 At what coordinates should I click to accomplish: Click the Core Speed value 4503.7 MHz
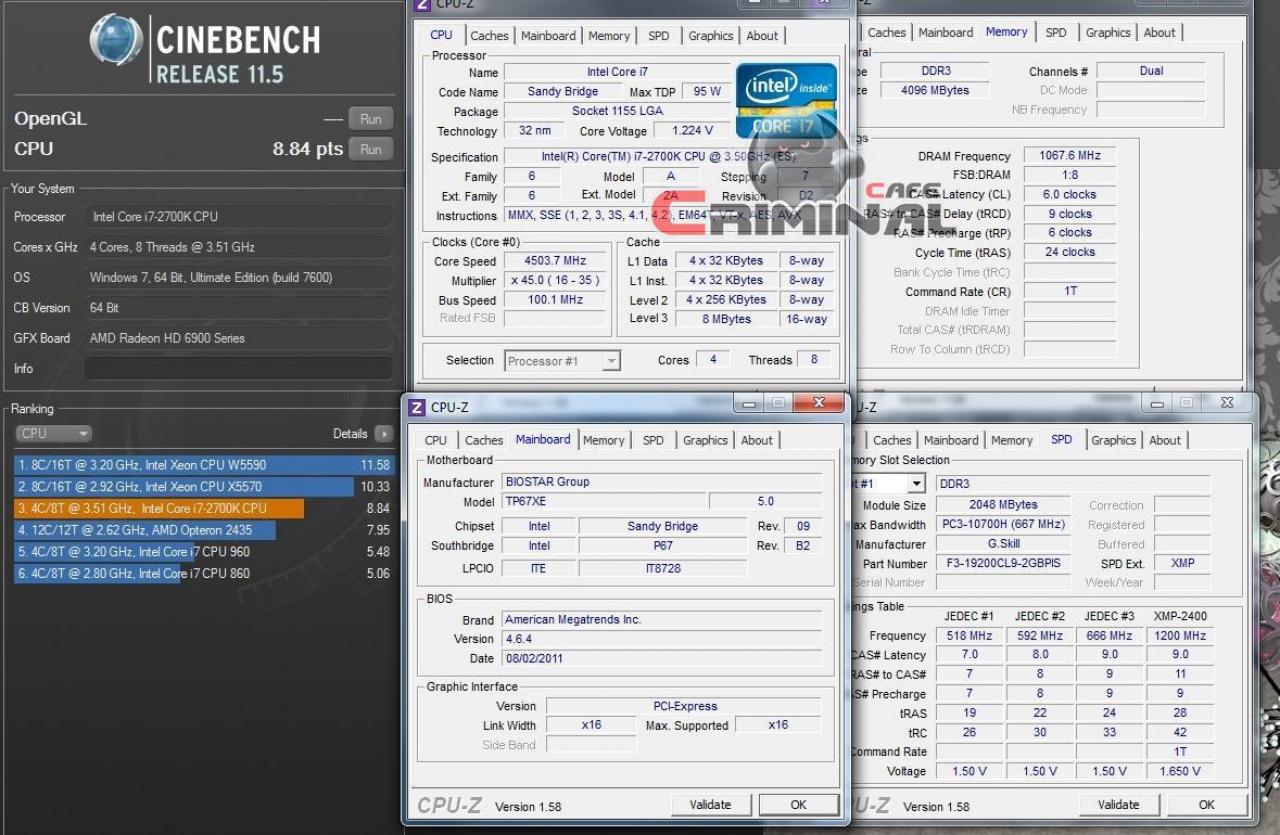(555, 262)
